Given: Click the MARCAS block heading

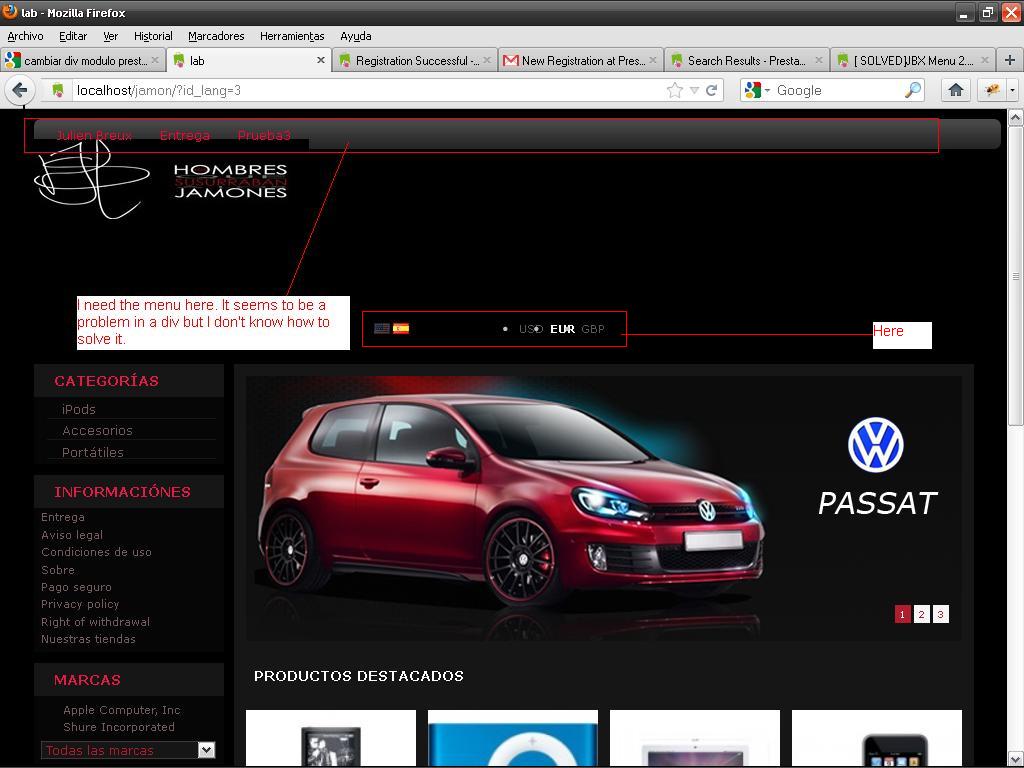Looking at the screenshot, I should (x=88, y=680).
